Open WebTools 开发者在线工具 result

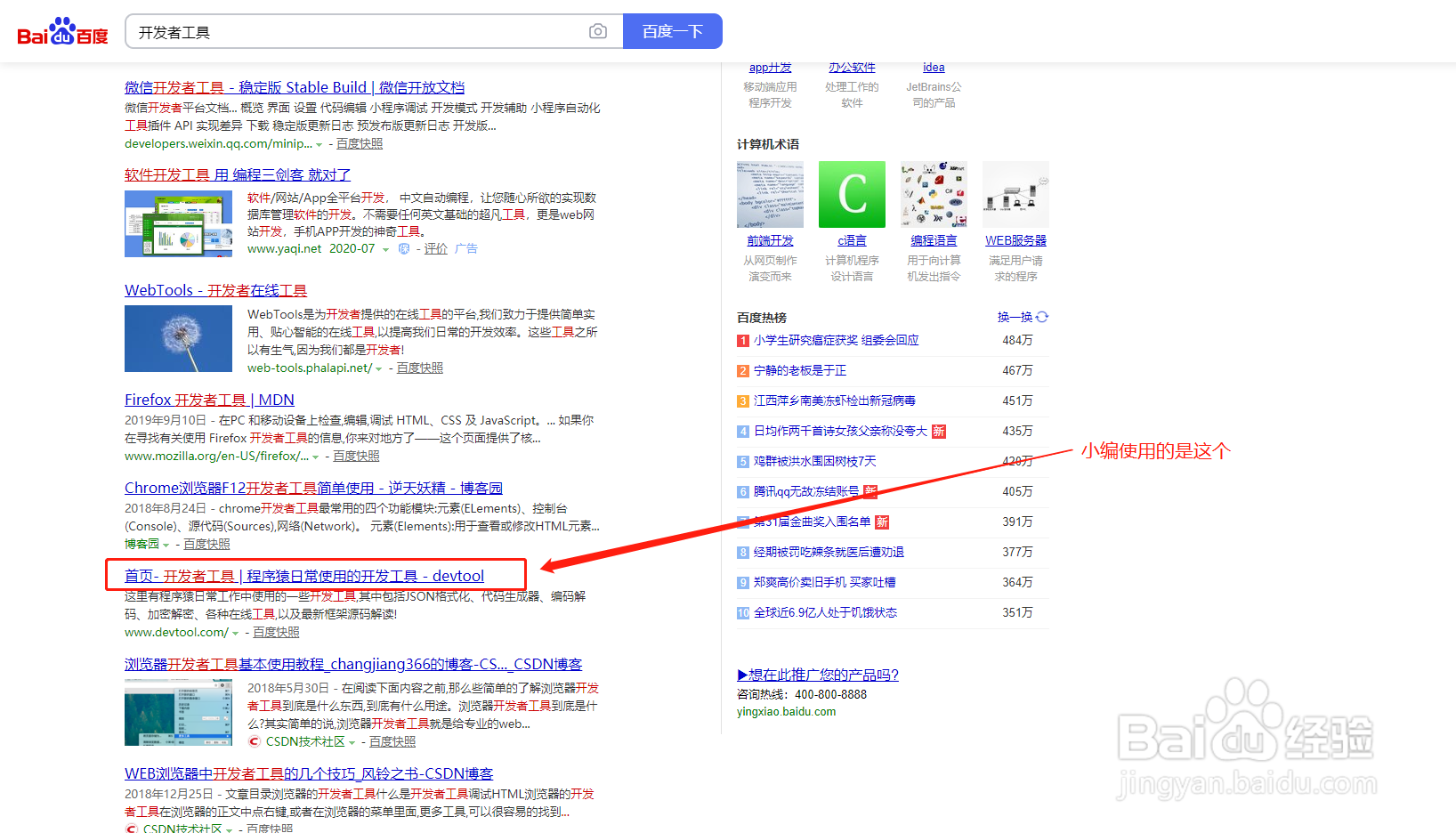215,290
